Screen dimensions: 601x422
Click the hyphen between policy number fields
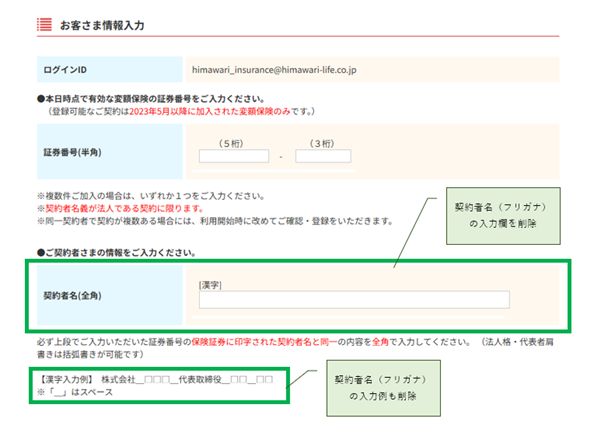[x=282, y=157]
